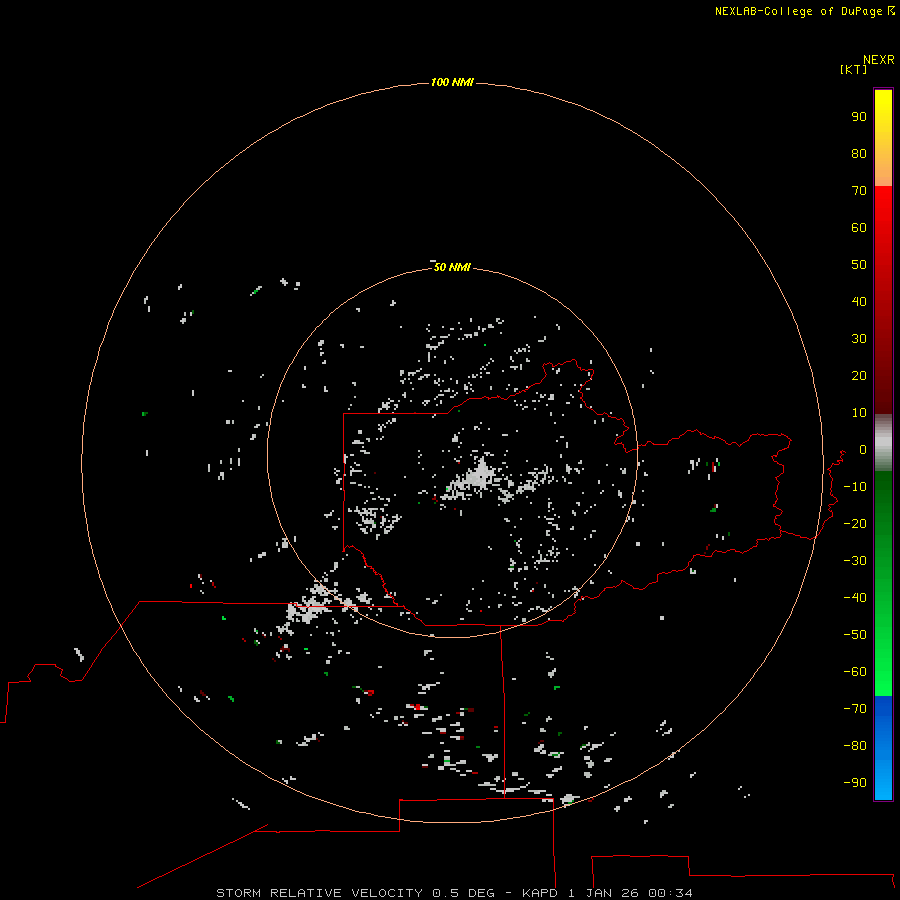Click the 60 value on the velocity scale

pyautogui.click(x=859, y=227)
